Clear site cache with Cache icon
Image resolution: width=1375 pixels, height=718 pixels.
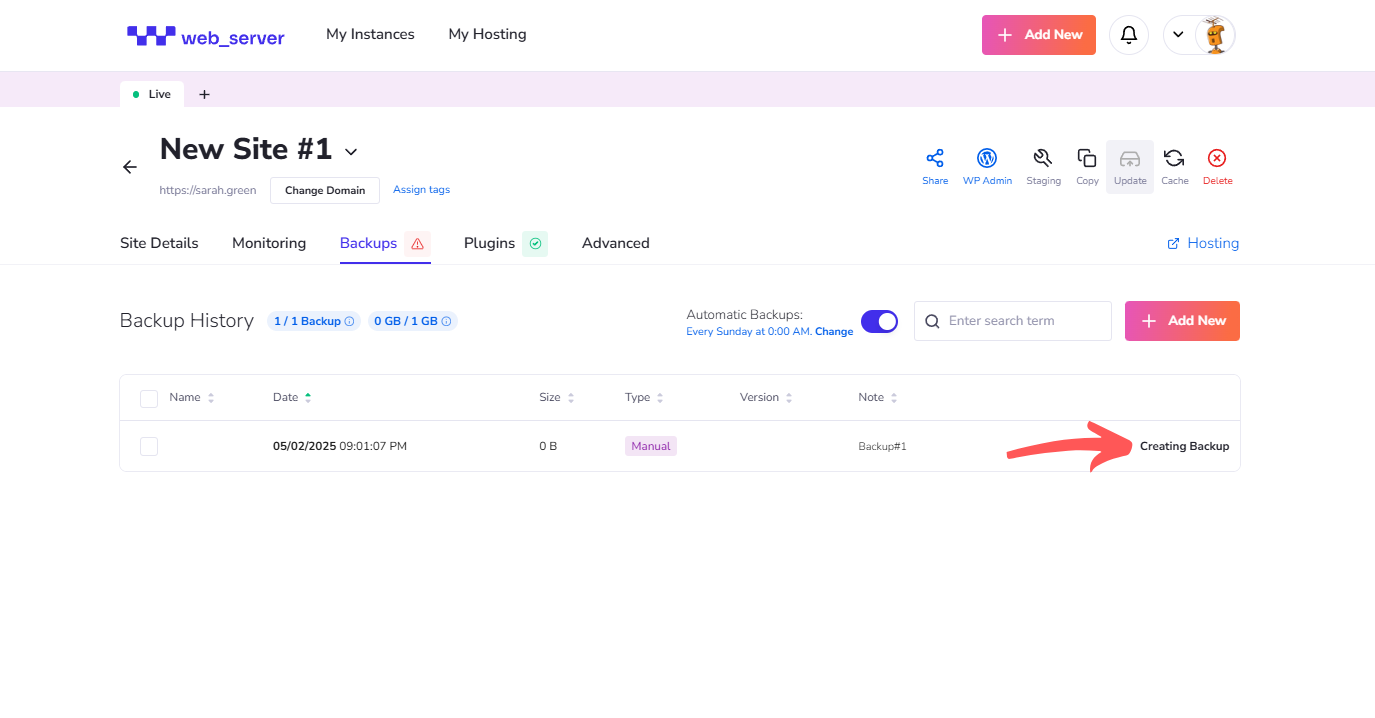(1174, 159)
